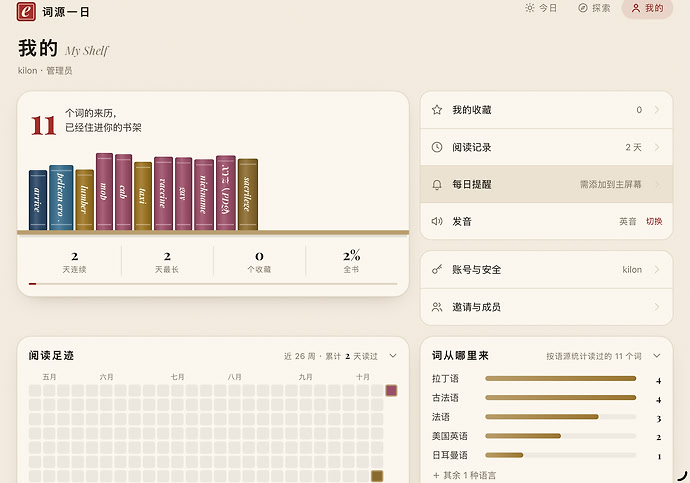The image size is (690, 483).
Task: Click the speaker icon for 发音
Action: coord(437,221)
